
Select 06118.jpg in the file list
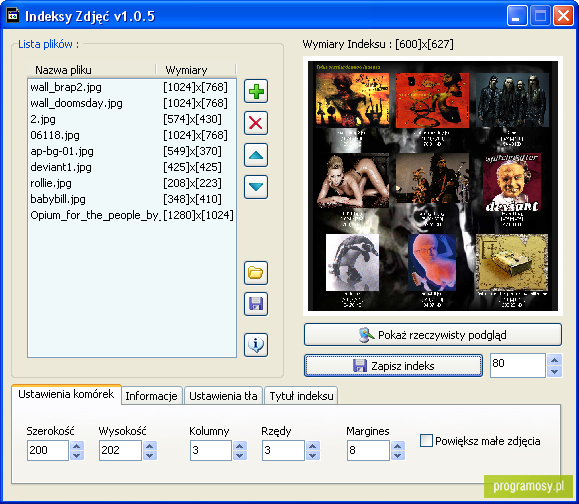[x=131, y=135]
